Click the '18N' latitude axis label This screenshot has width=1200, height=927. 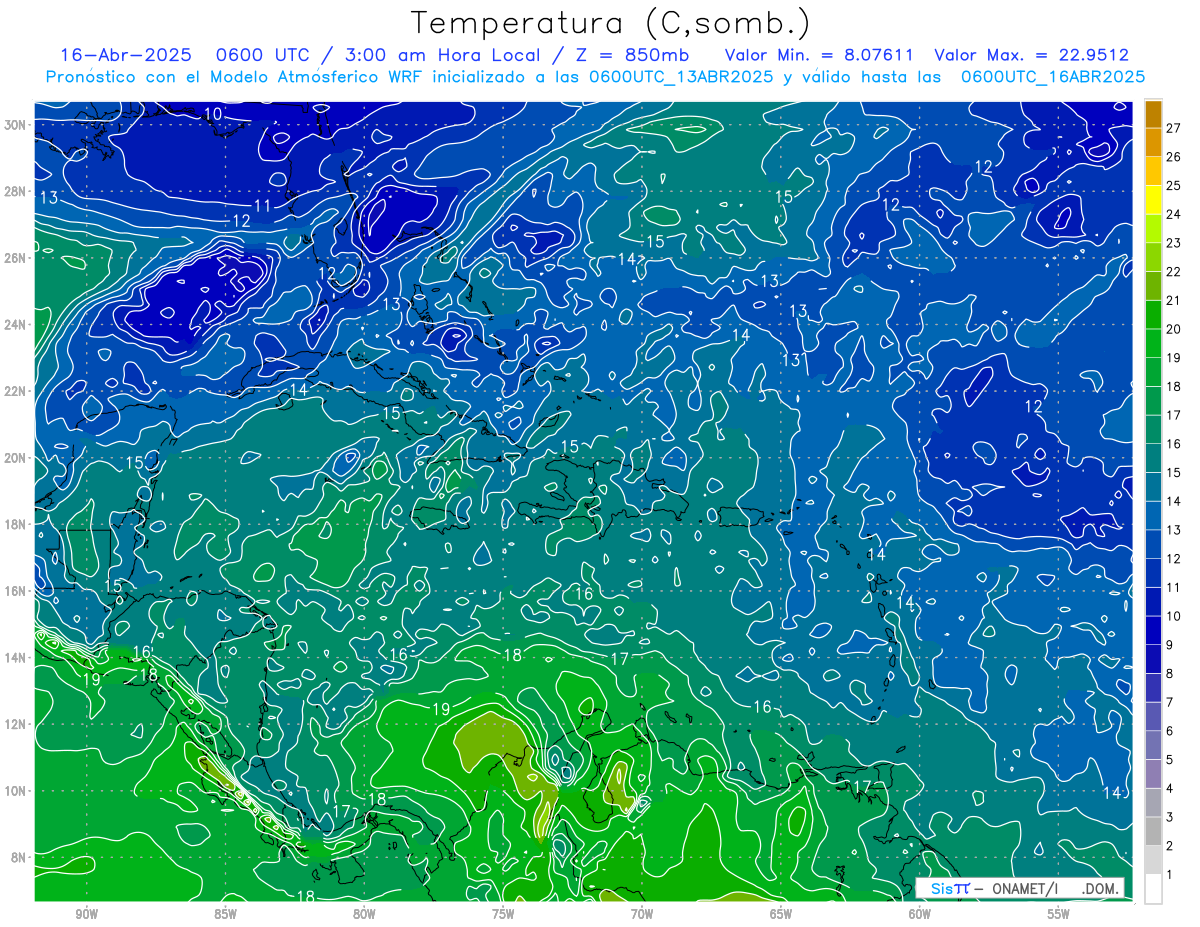coord(16,524)
